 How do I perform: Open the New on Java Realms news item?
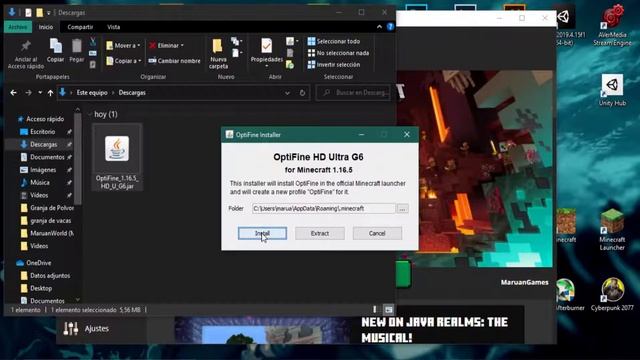pos(435,330)
